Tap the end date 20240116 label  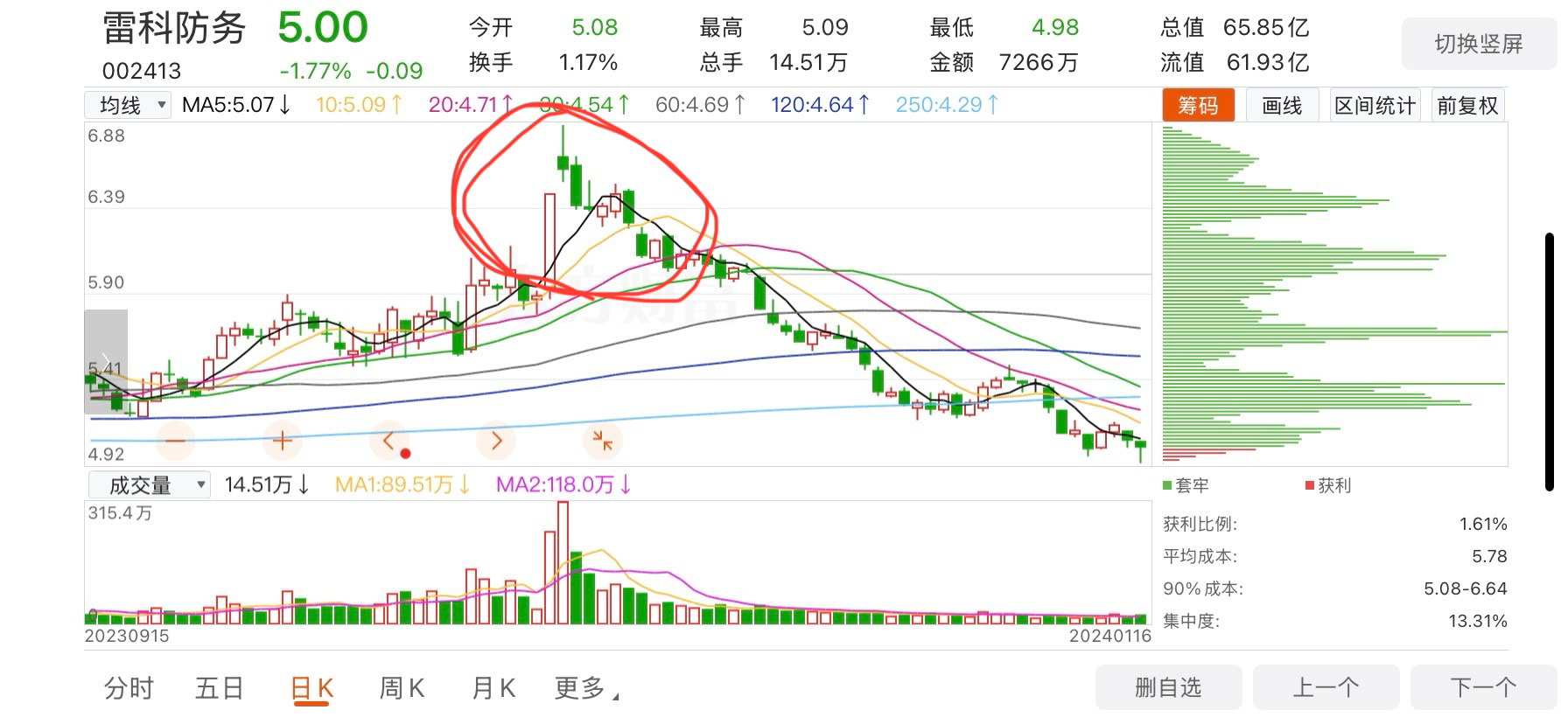pos(1109,637)
